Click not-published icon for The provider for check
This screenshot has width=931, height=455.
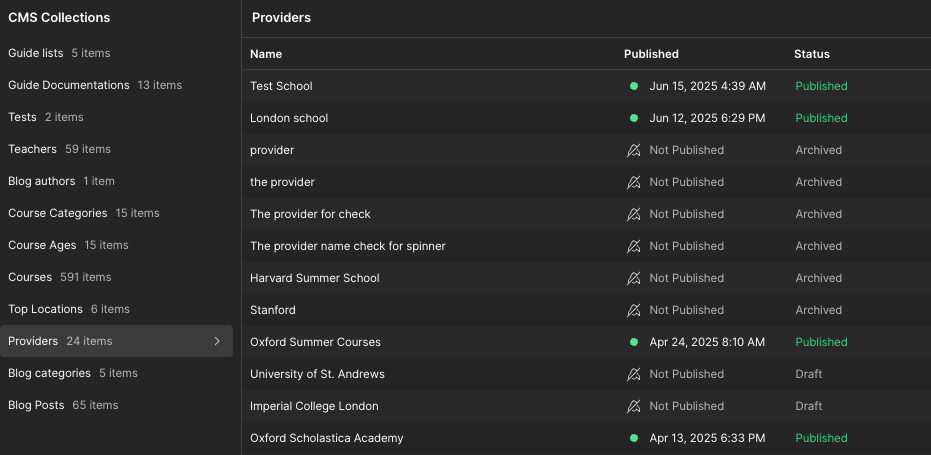point(634,214)
